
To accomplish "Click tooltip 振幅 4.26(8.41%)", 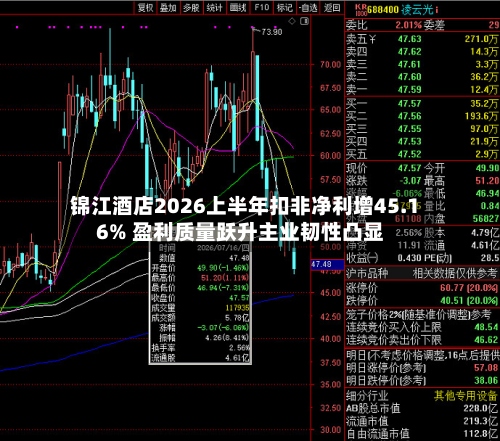I will click(227, 338).
